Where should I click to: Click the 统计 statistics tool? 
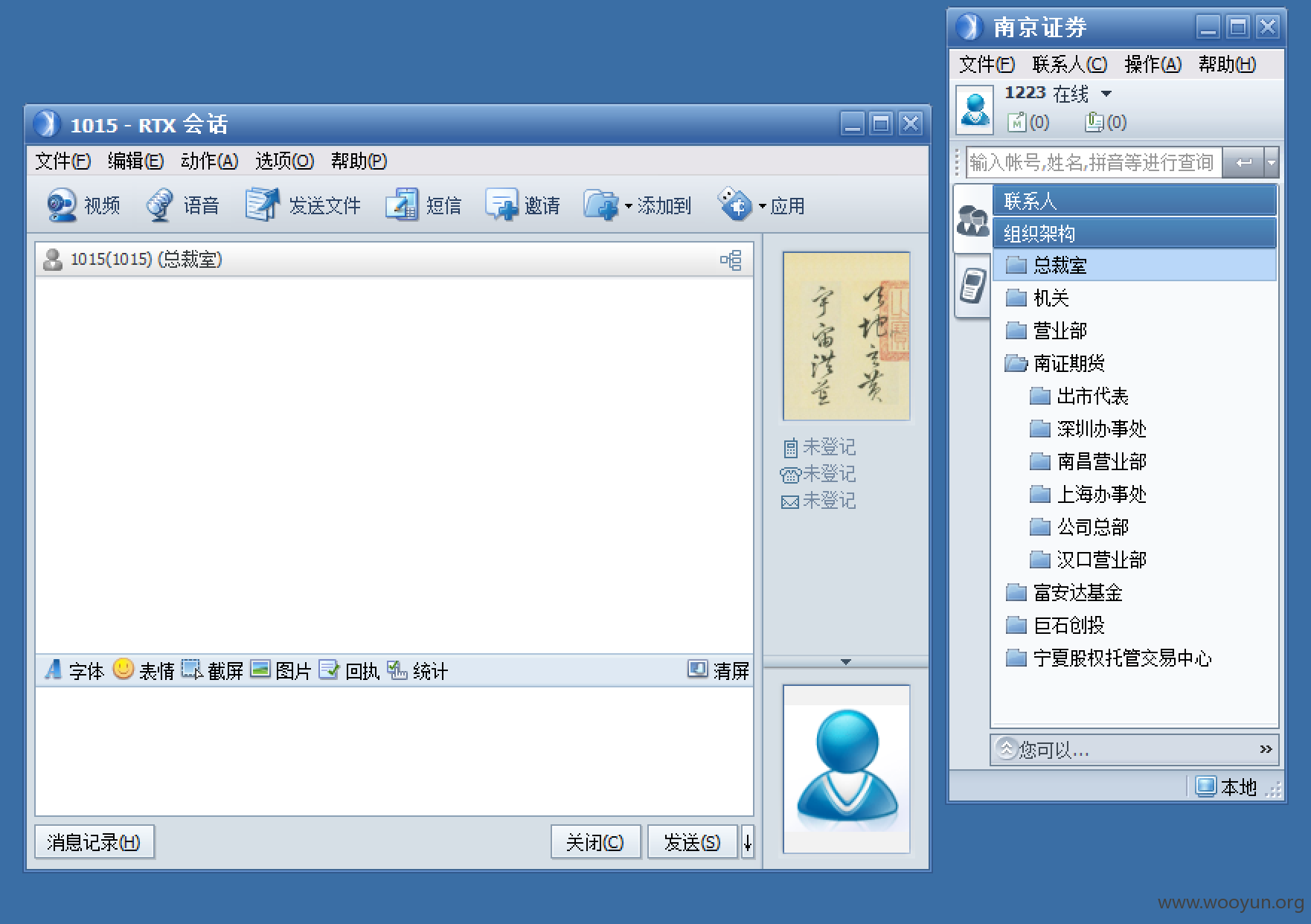point(417,670)
